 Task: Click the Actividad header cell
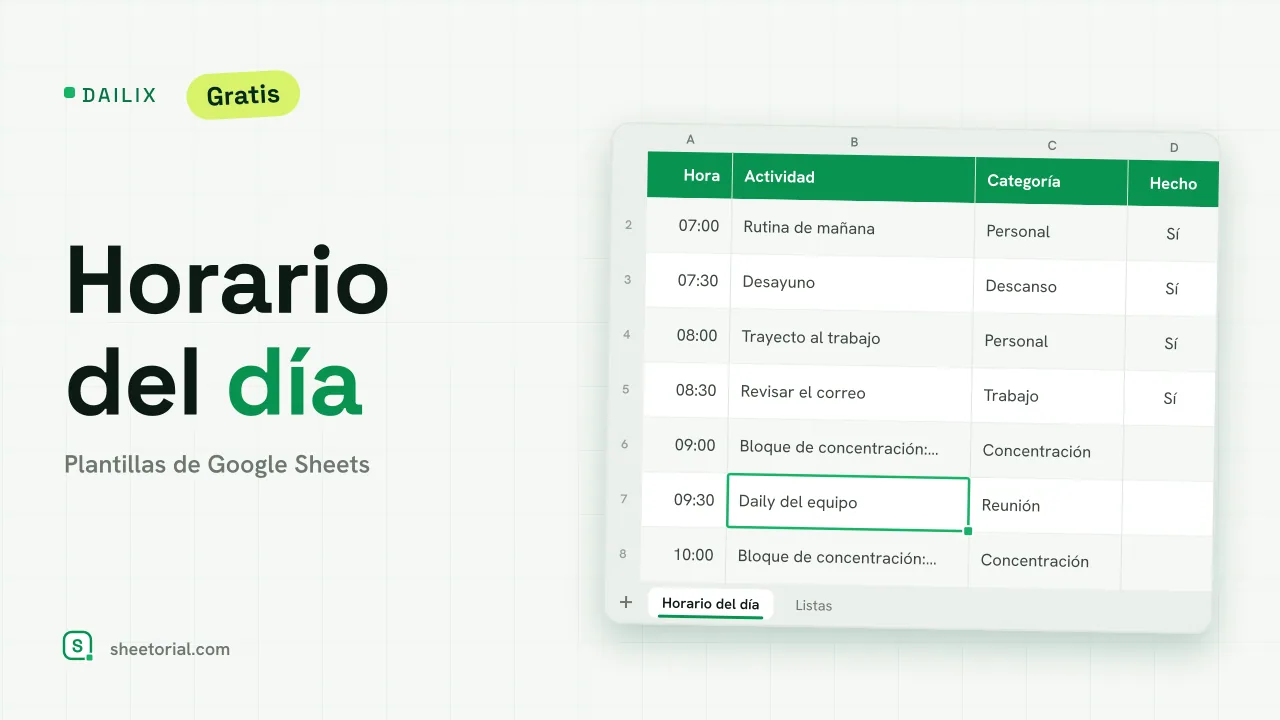point(854,178)
